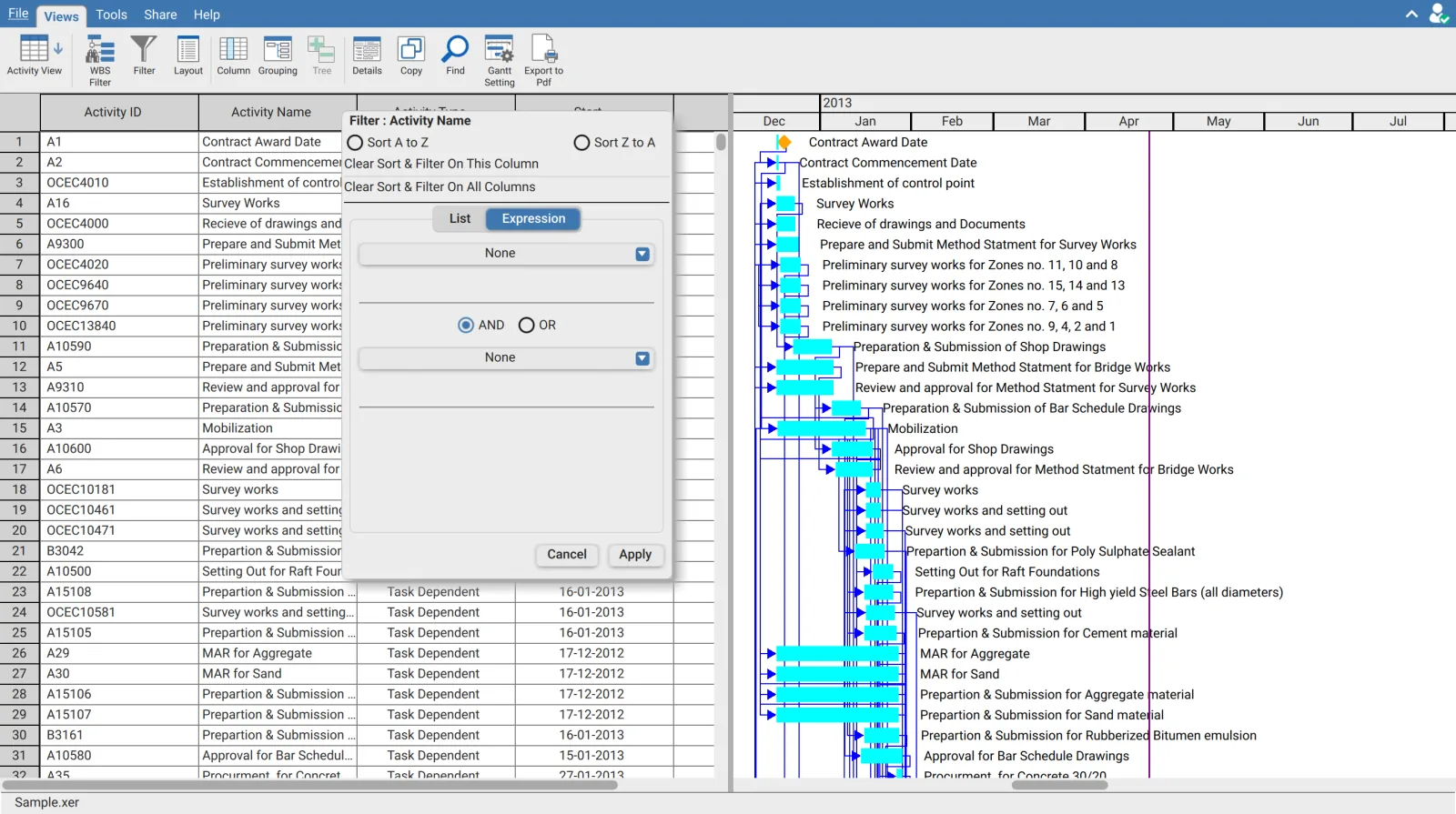Click the May month header in Gantt
This screenshot has width=1456, height=814.
(1218, 121)
